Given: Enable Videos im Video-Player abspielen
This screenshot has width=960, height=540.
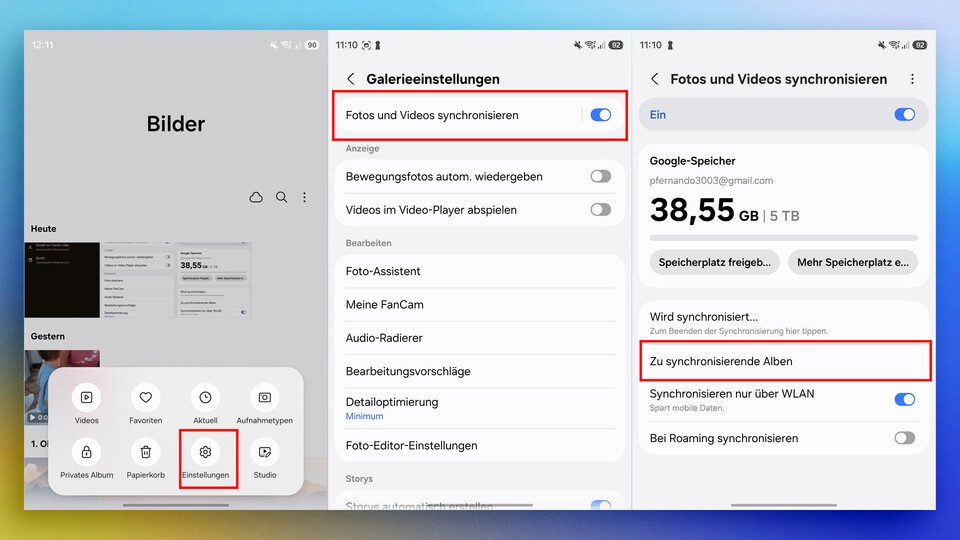Looking at the screenshot, I should click(601, 210).
